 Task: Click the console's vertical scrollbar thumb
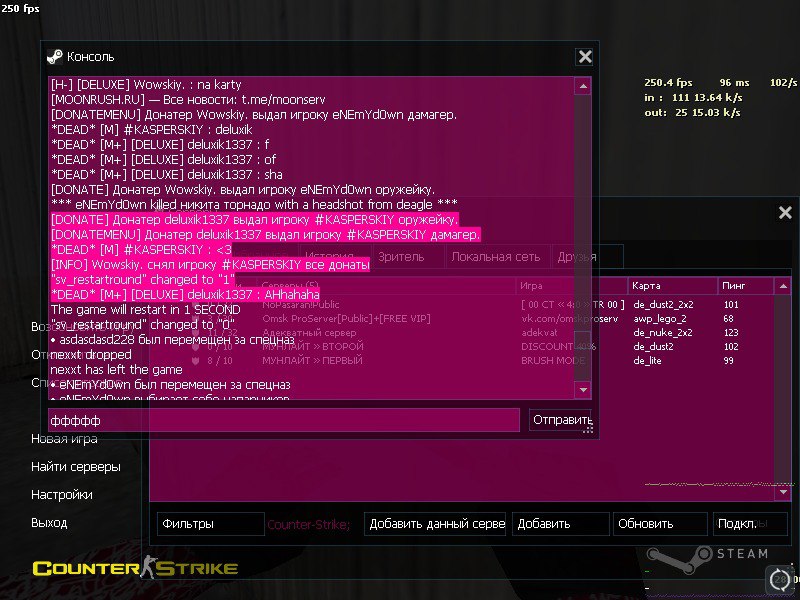coord(582,341)
